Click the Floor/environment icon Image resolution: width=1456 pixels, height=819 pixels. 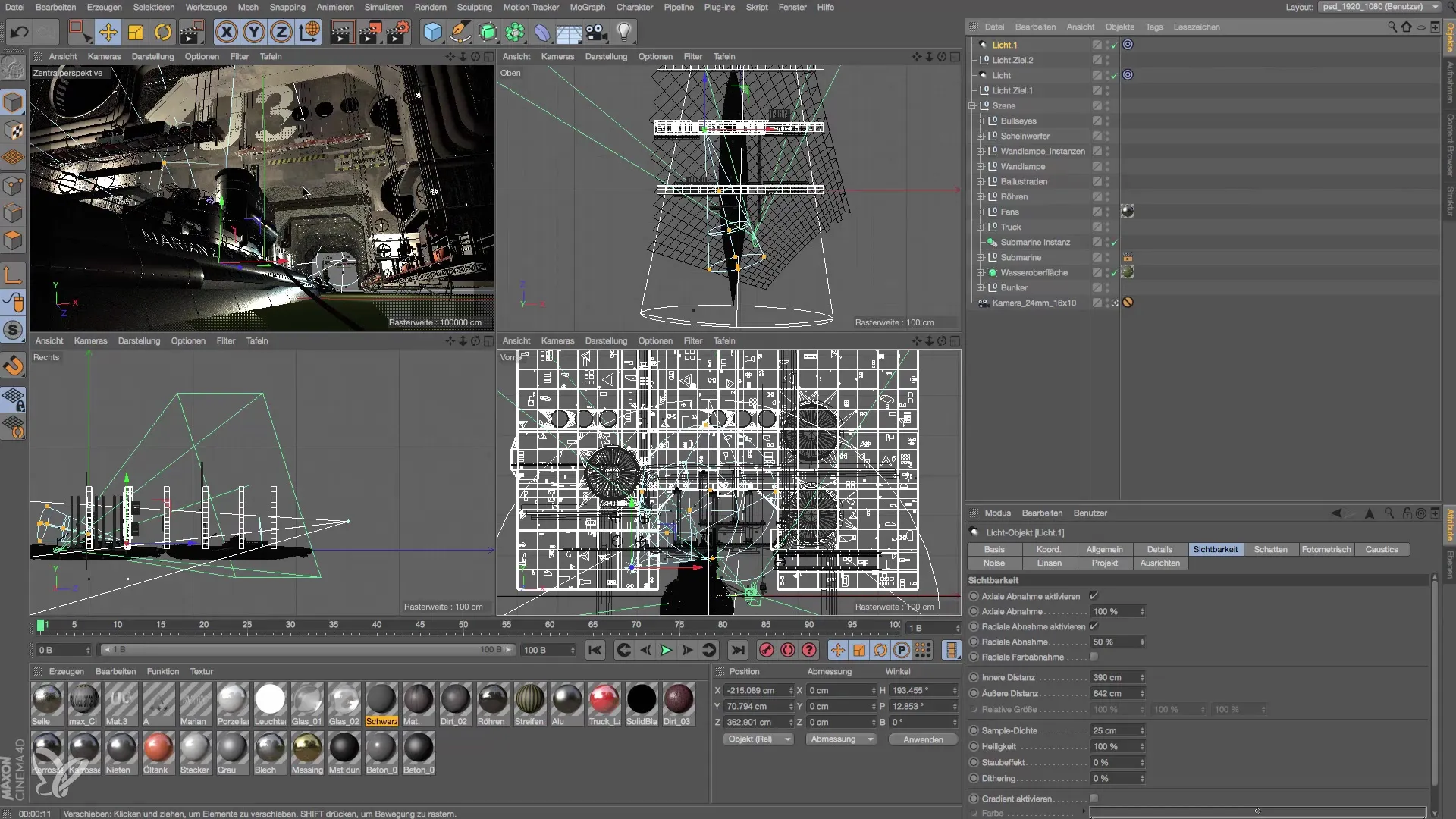(x=569, y=32)
